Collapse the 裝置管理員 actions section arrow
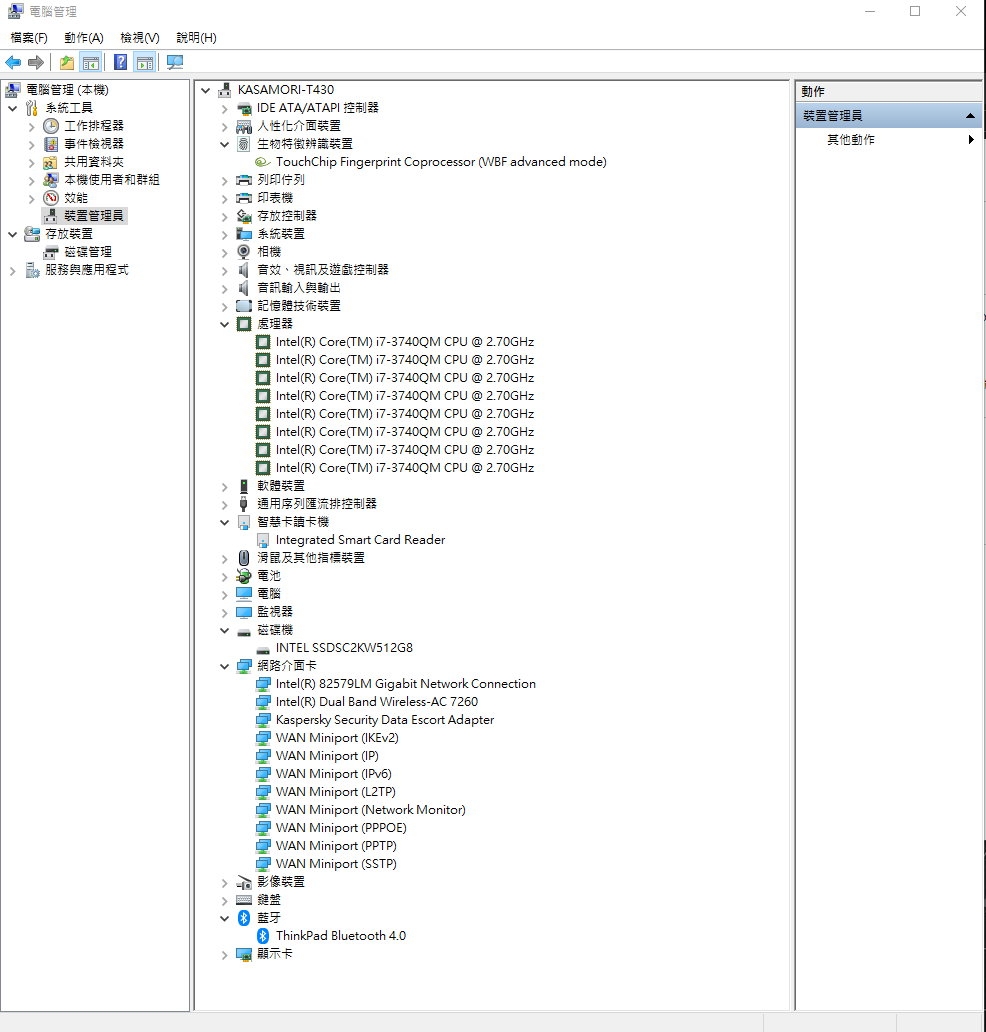The width and height of the screenshot is (986, 1032). 970,116
